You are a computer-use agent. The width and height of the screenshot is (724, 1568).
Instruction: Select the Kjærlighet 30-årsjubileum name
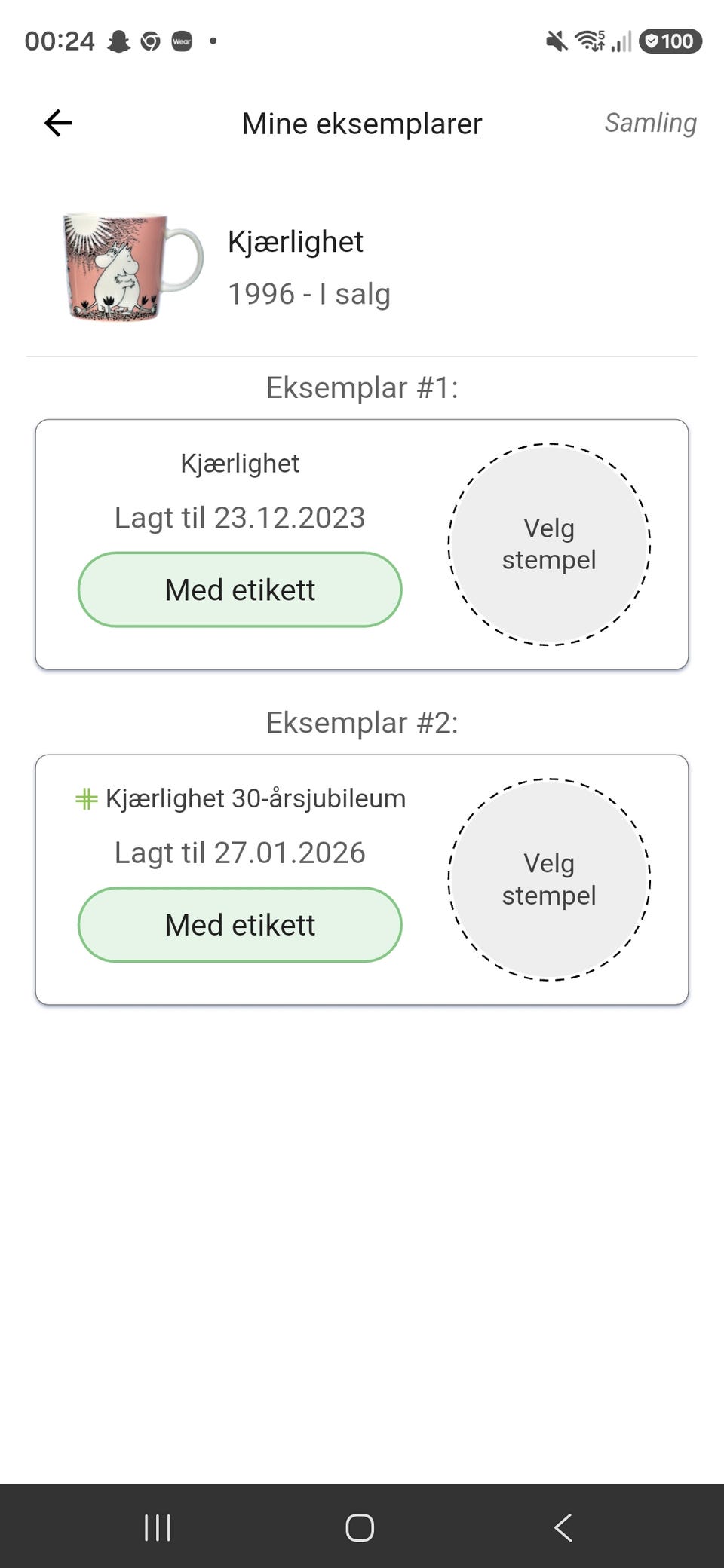click(256, 798)
